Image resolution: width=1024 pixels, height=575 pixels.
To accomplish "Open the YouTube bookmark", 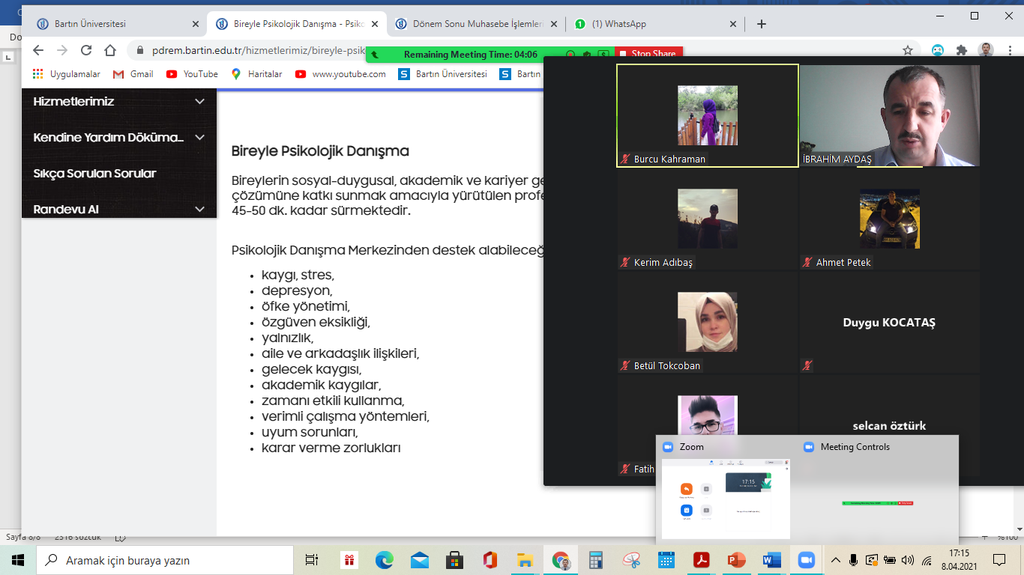I will [192, 74].
